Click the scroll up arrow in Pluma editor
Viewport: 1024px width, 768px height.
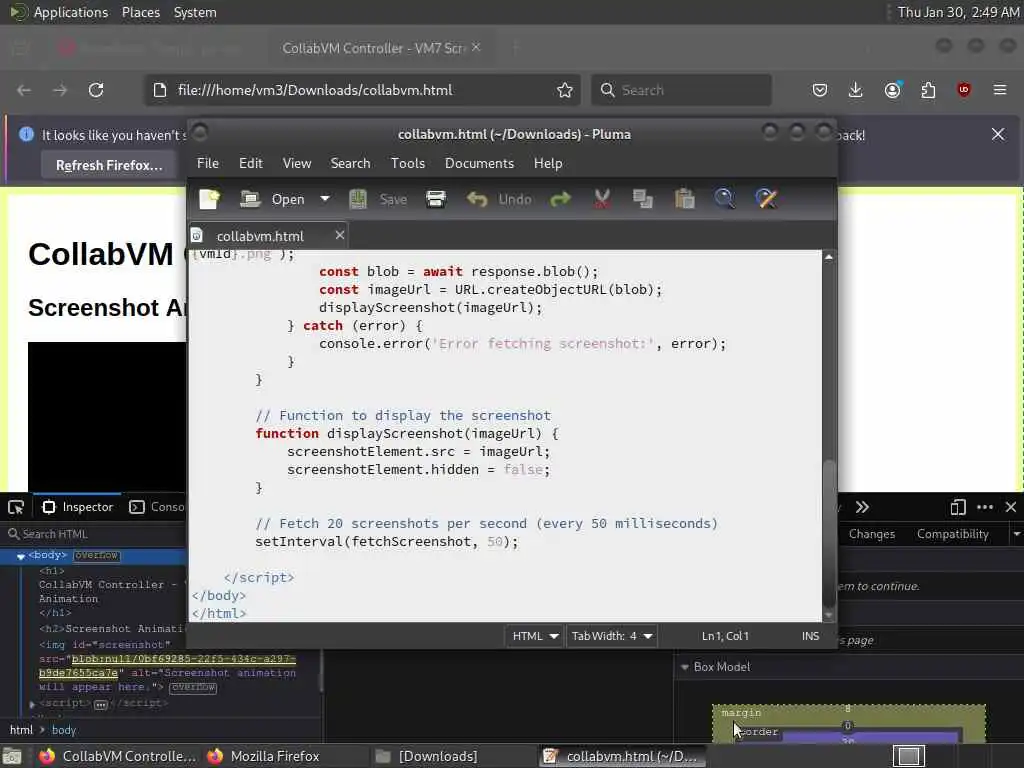click(829, 257)
